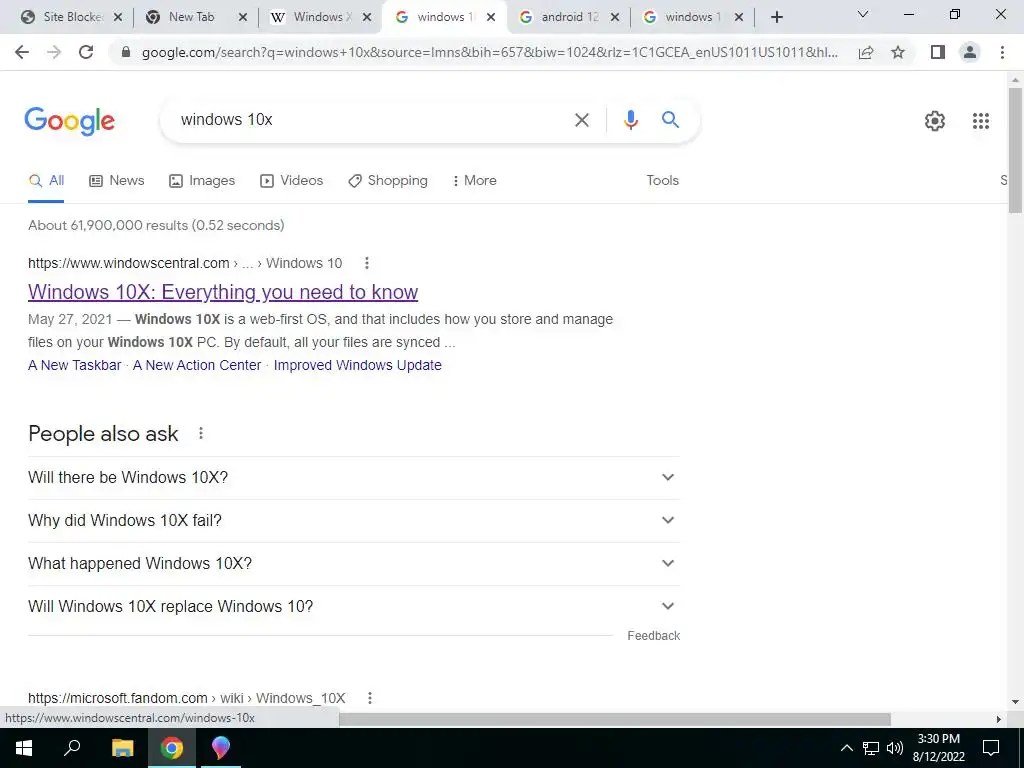Open the taskbar clock and date
Image resolution: width=1024 pixels, height=768 pixels.
938,748
